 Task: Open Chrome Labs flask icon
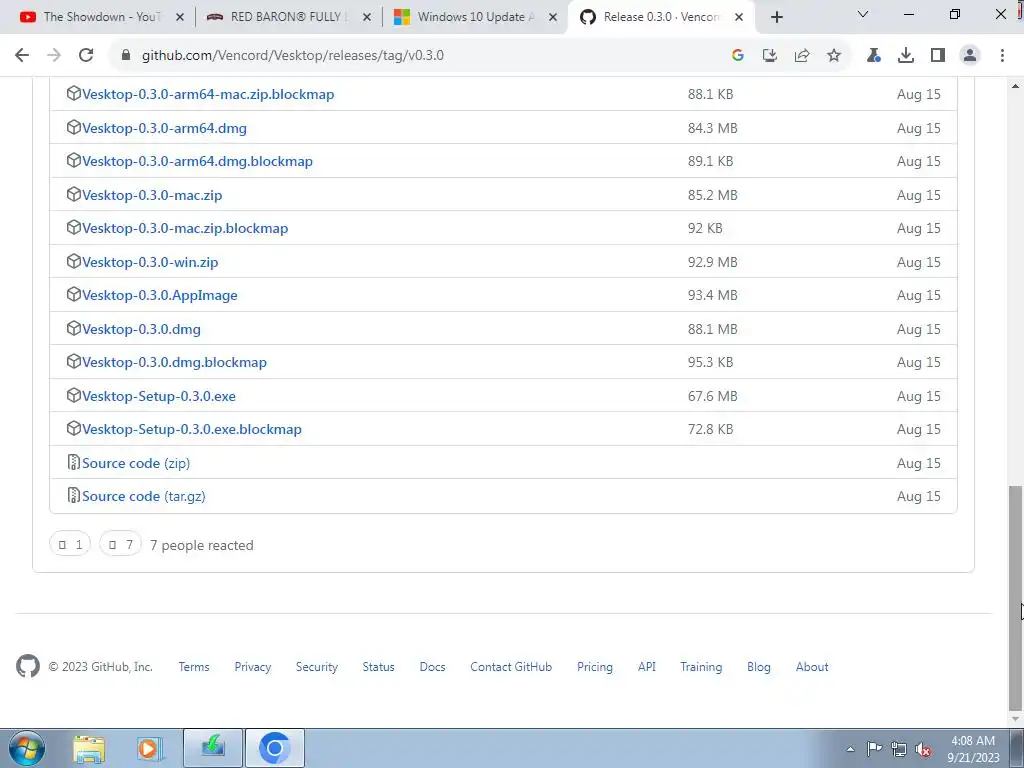click(874, 56)
